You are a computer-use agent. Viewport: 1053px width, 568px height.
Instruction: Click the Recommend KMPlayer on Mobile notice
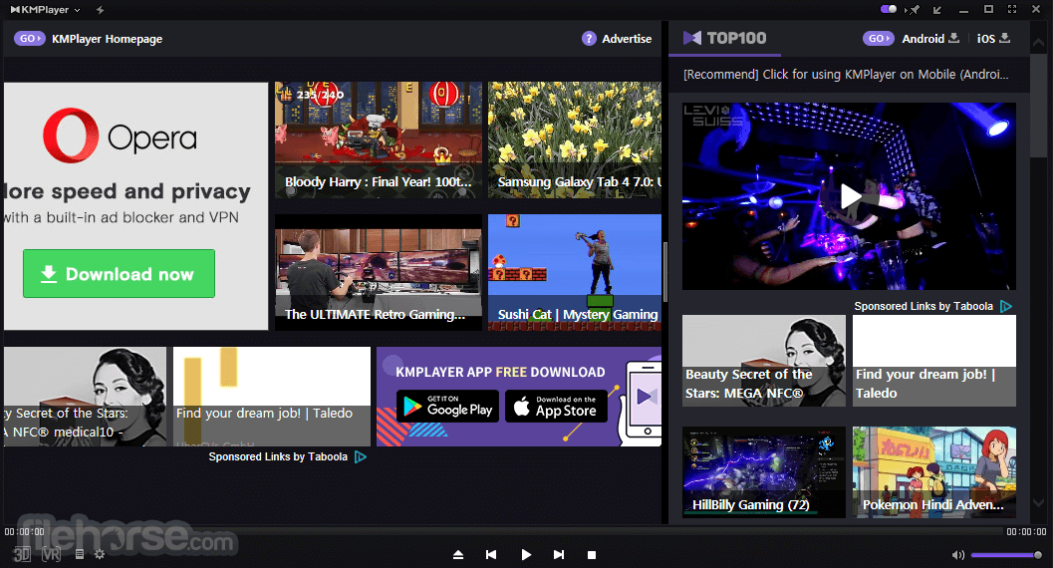[x=845, y=75]
